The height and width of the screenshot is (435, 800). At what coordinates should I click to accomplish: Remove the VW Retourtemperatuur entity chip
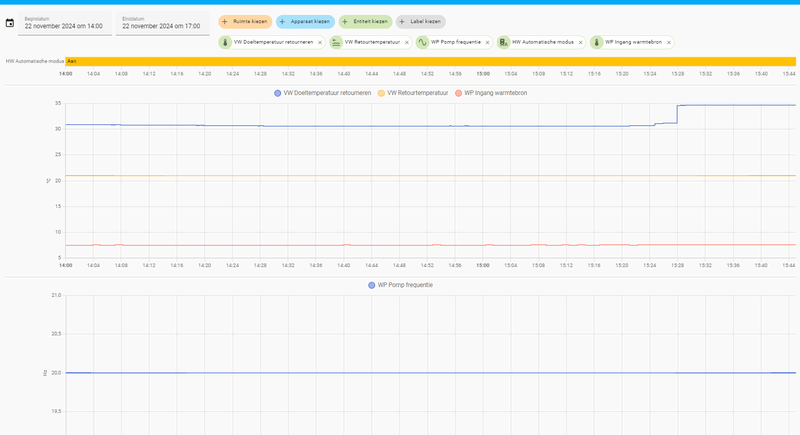click(407, 42)
